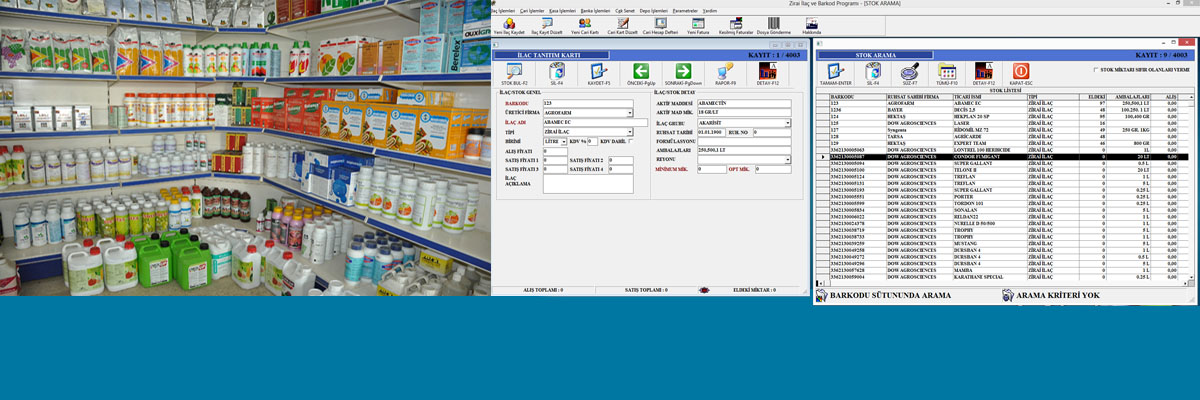Click KAPAT-ESC power icon in Stok Arama

1021,71
